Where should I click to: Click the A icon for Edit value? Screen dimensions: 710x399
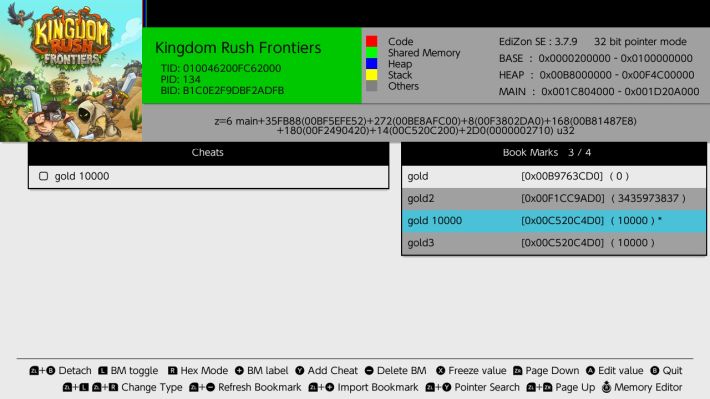tap(590, 370)
